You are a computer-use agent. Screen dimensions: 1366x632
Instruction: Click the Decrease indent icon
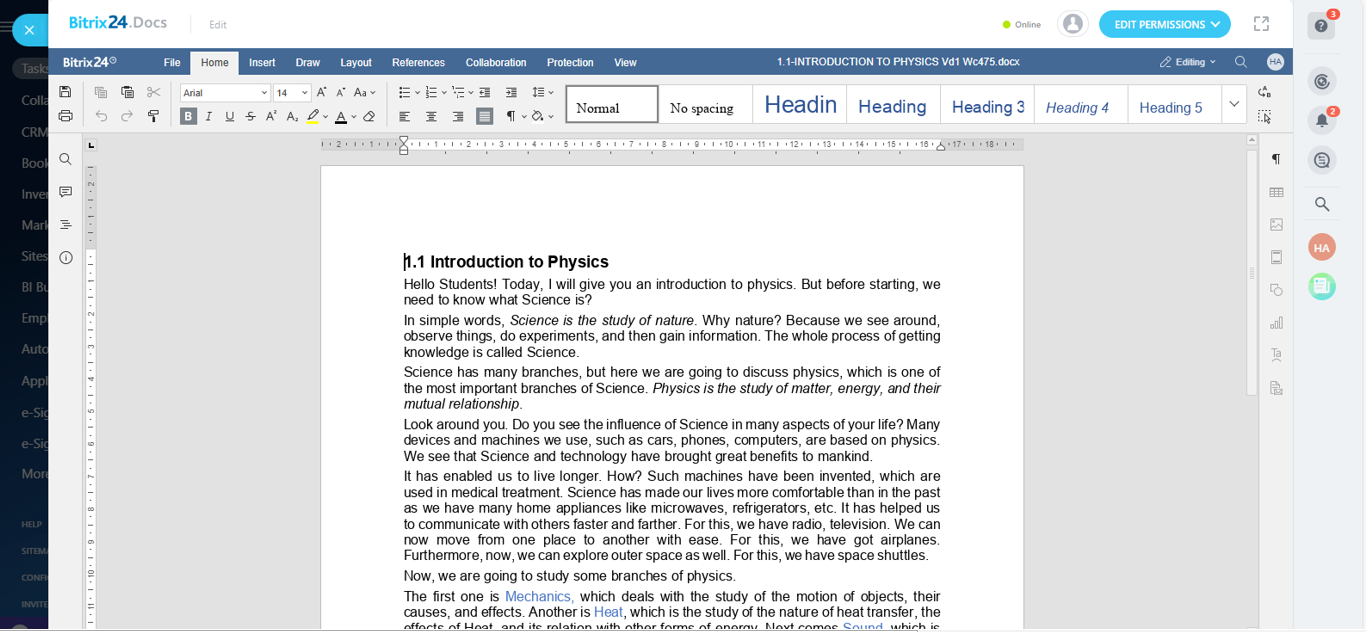485,92
